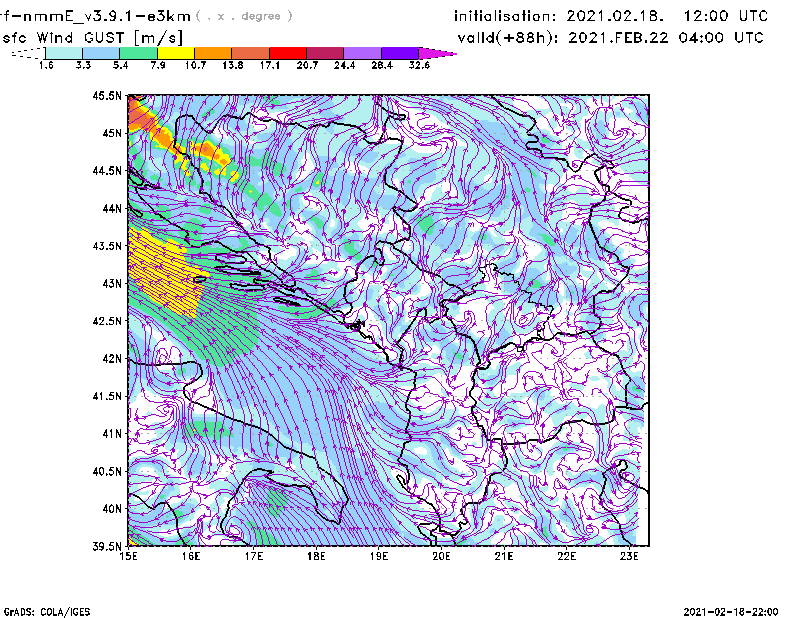Click the 20E longitude label

441,556
